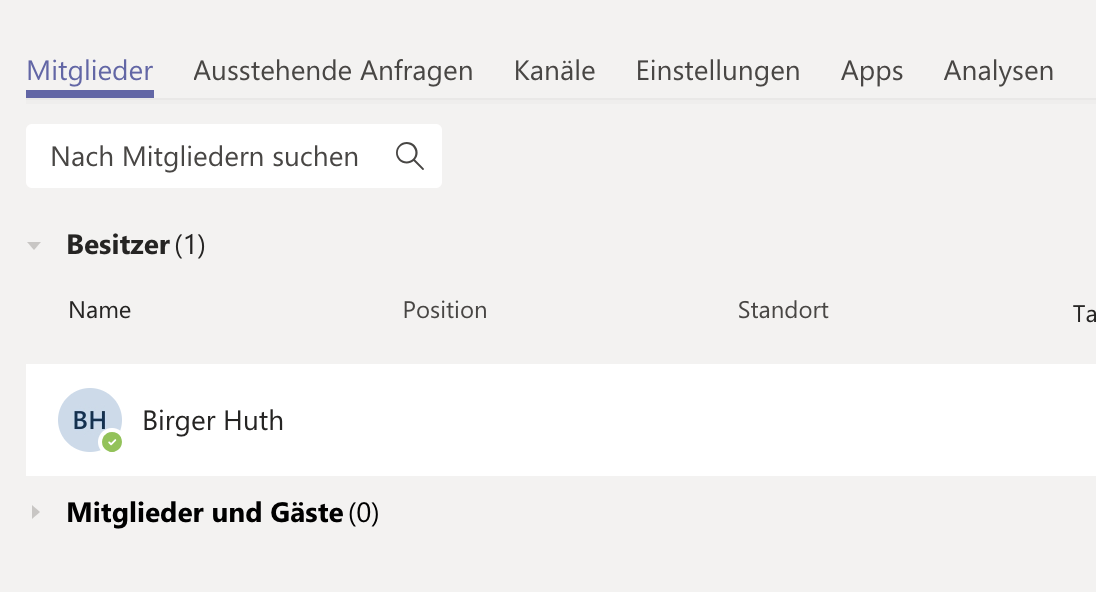Open the Mitglieder tab
Image resolution: width=1096 pixels, height=592 pixels.
89,71
